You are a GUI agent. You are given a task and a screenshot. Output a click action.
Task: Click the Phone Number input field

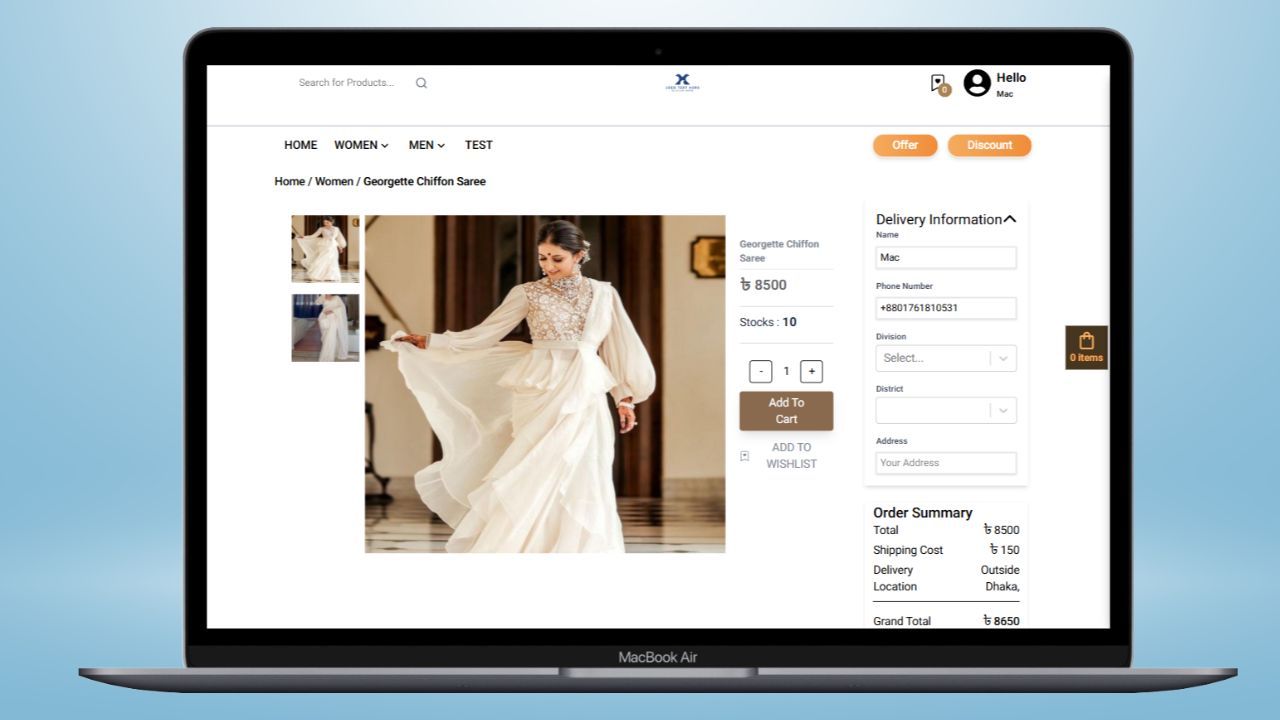tap(946, 308)
